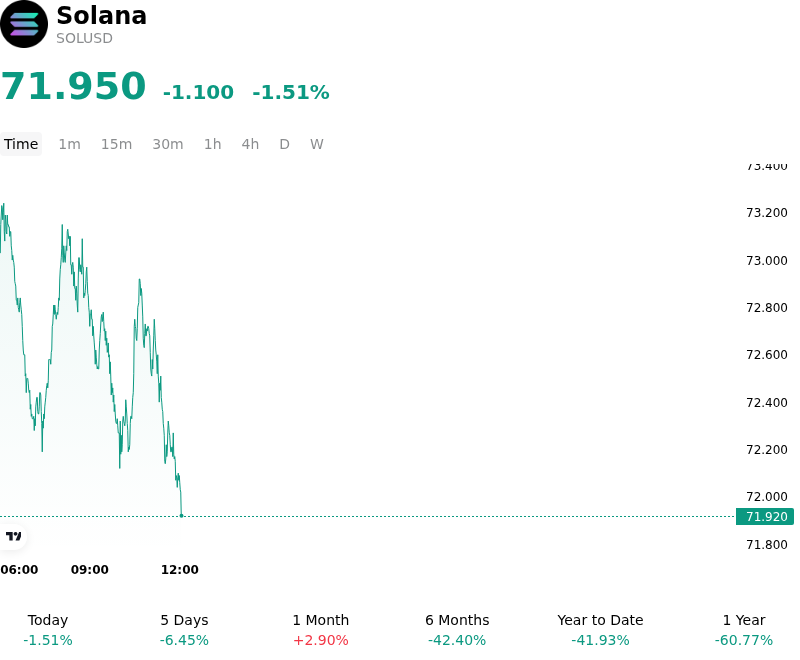Viewport: 800px width, 660px height.
Task: Choose the 30m interval
Action: point(168,144)
